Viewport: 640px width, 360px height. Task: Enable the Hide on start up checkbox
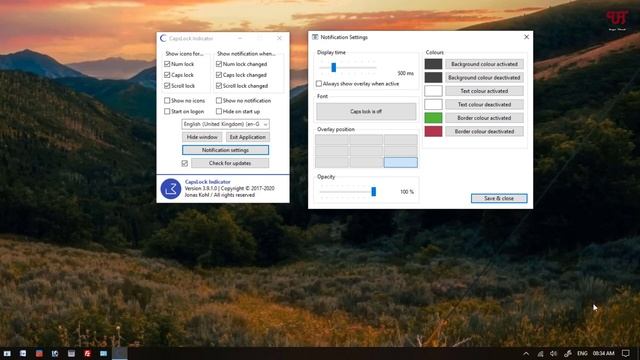coord(219,111)
